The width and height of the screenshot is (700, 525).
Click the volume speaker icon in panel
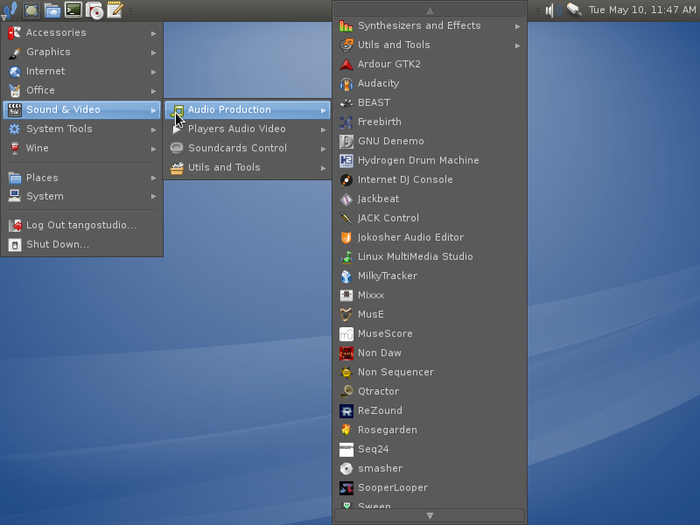pos(550,10)
